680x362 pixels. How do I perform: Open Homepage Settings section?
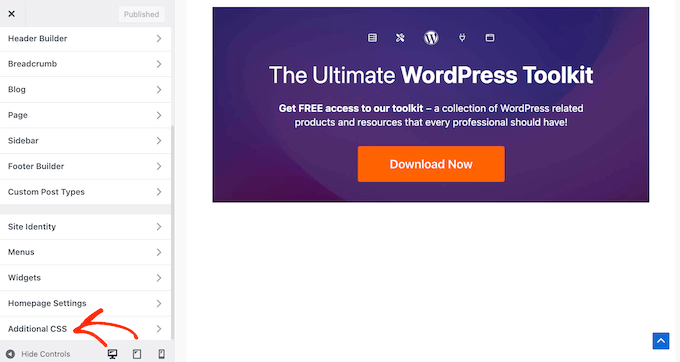(85, 303)
